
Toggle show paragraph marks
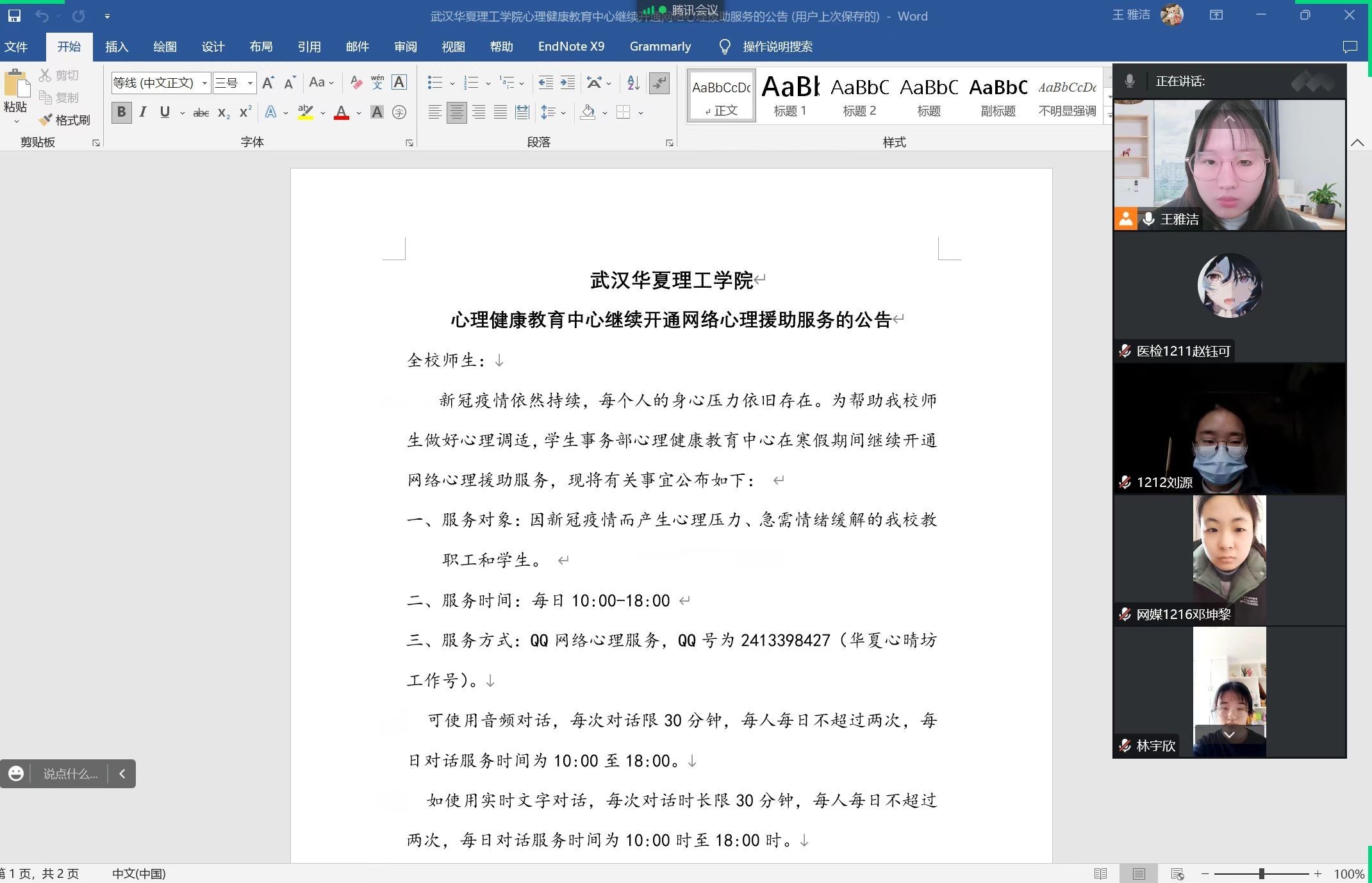pyautogui.click(x=659, y=82)
